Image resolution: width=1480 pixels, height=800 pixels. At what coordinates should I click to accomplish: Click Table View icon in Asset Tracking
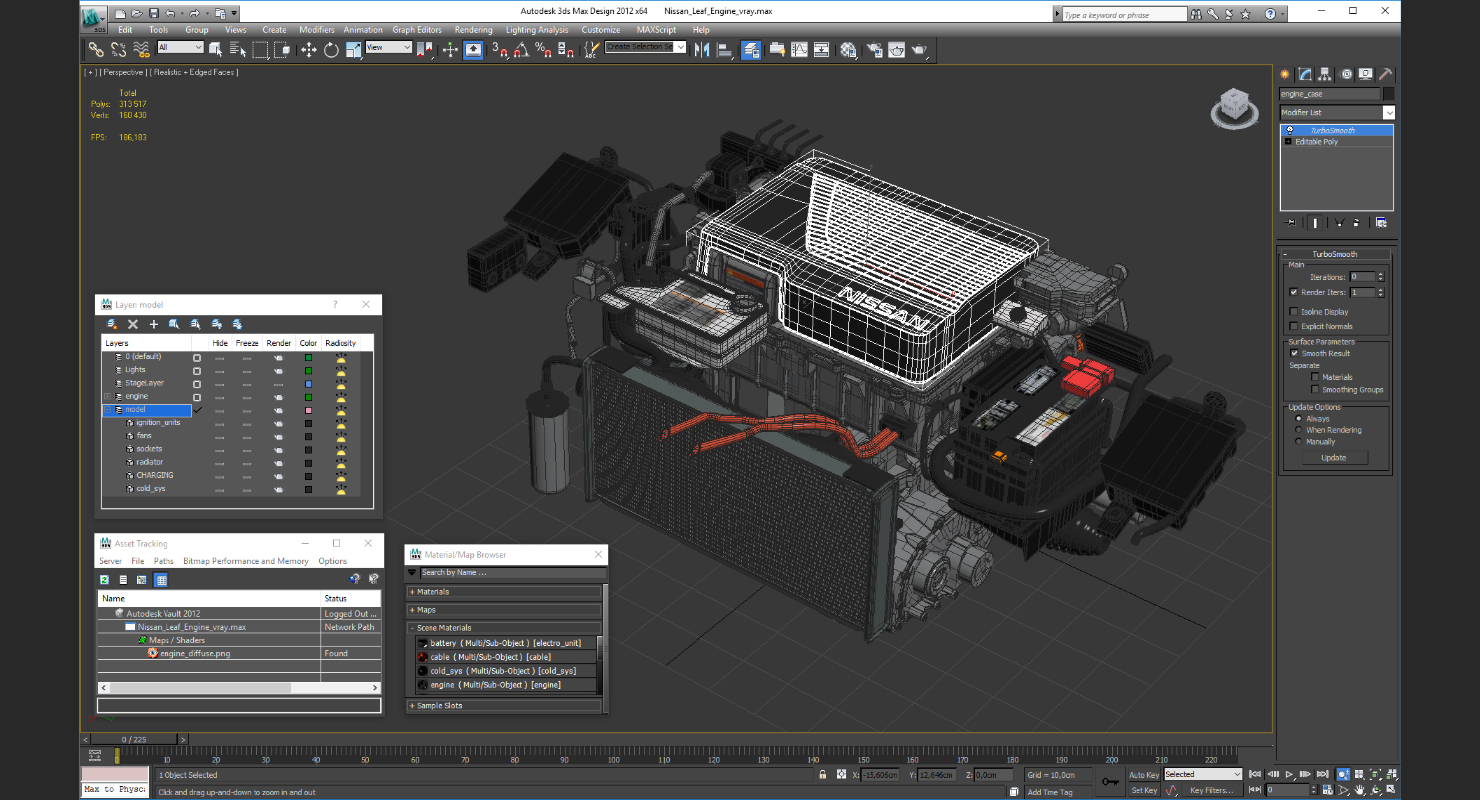tap(161, 580)
